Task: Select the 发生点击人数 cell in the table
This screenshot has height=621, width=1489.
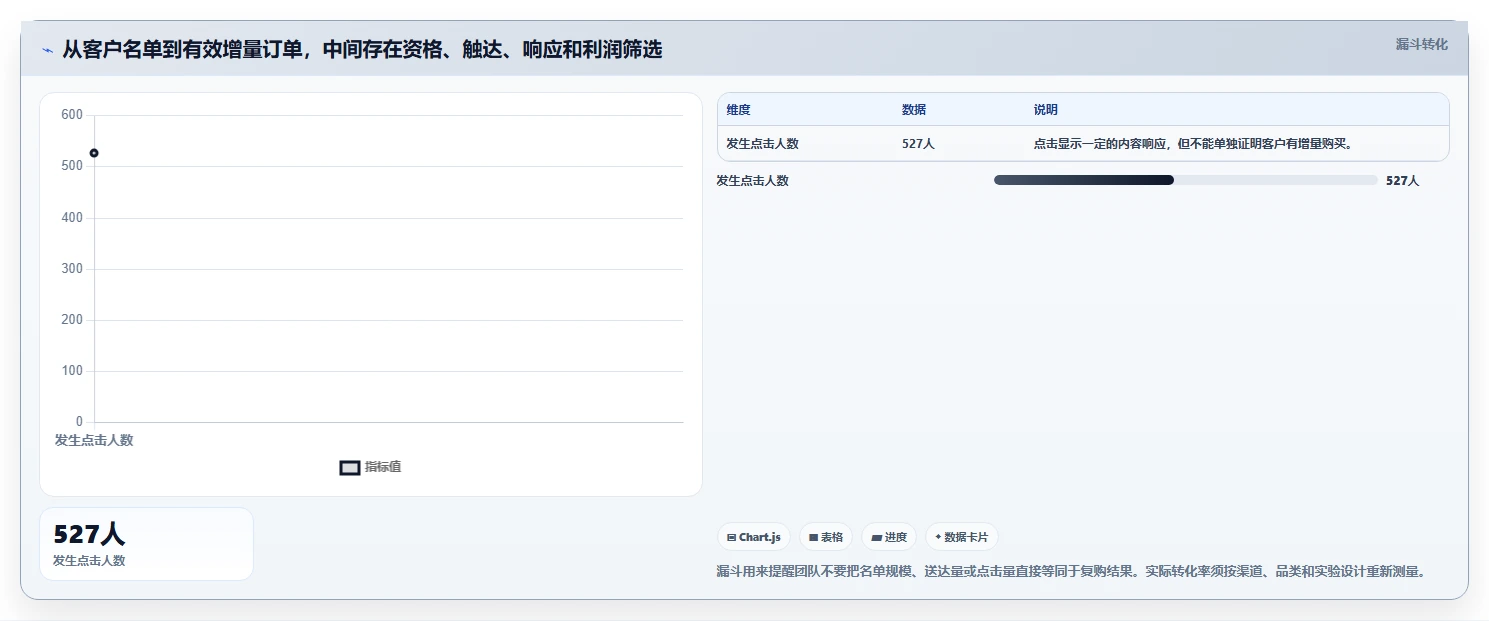Action: [x=763, y=144]
